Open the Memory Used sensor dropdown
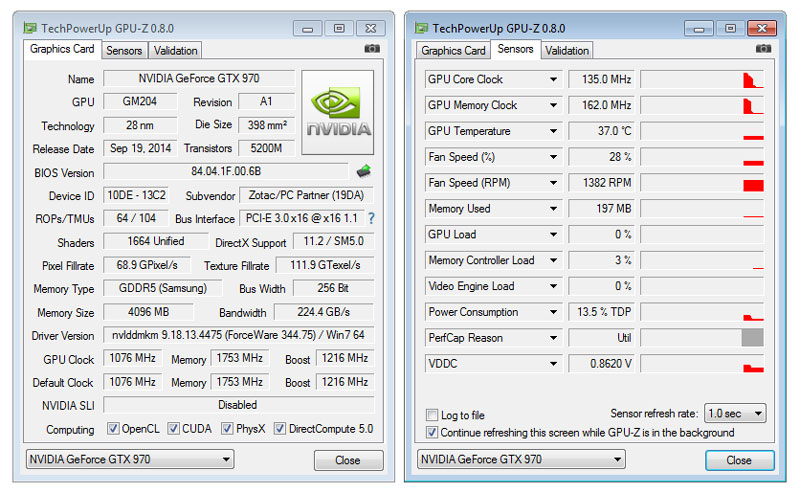Image resolution: width=800 pixels, height=493 pixels. [x=553, y=209]
